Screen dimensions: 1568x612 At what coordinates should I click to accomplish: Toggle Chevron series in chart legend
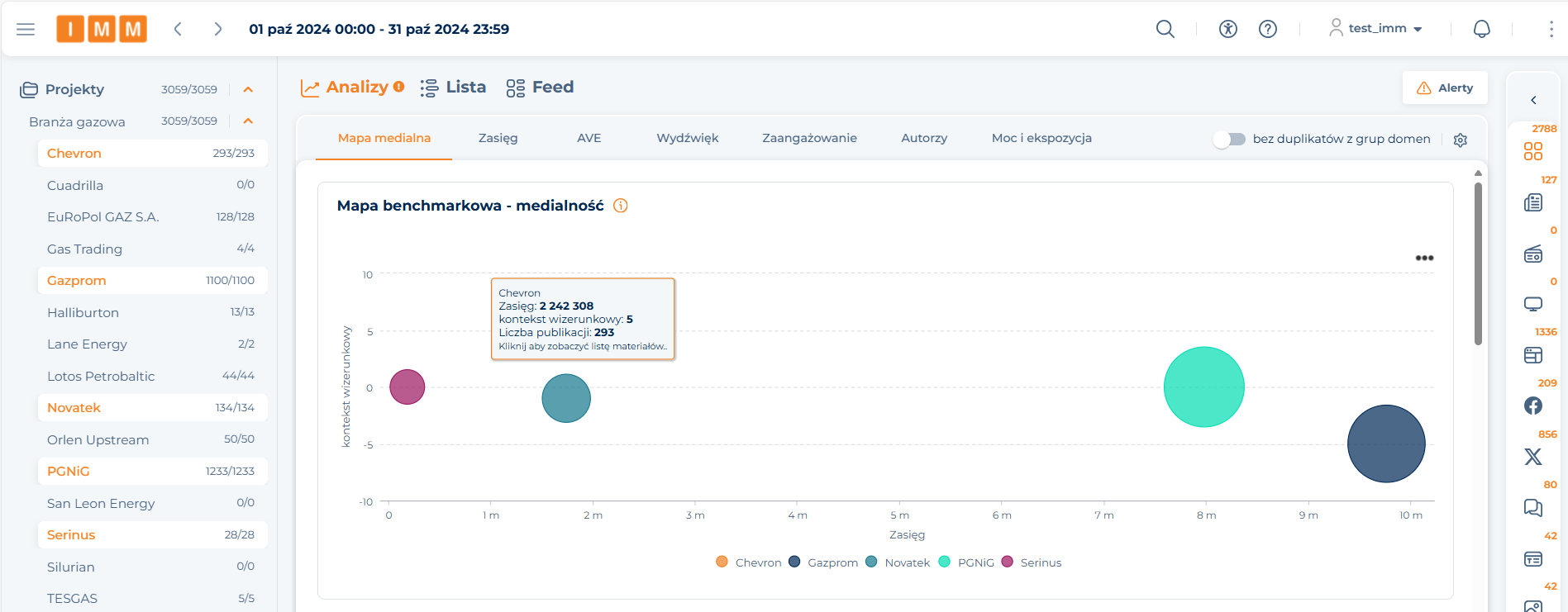pos(749,562)
